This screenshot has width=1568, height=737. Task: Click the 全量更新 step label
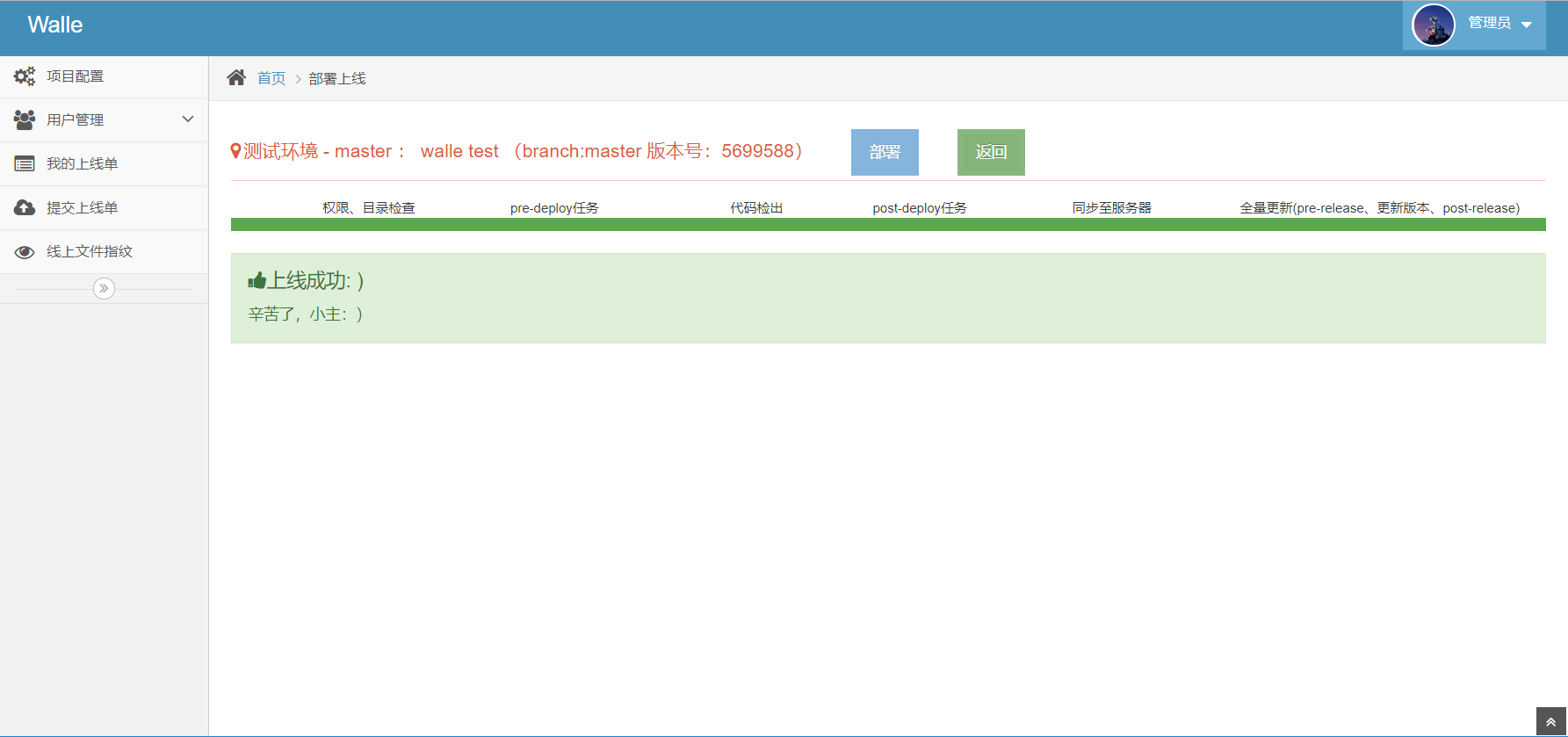click(x=1379, y=208)
